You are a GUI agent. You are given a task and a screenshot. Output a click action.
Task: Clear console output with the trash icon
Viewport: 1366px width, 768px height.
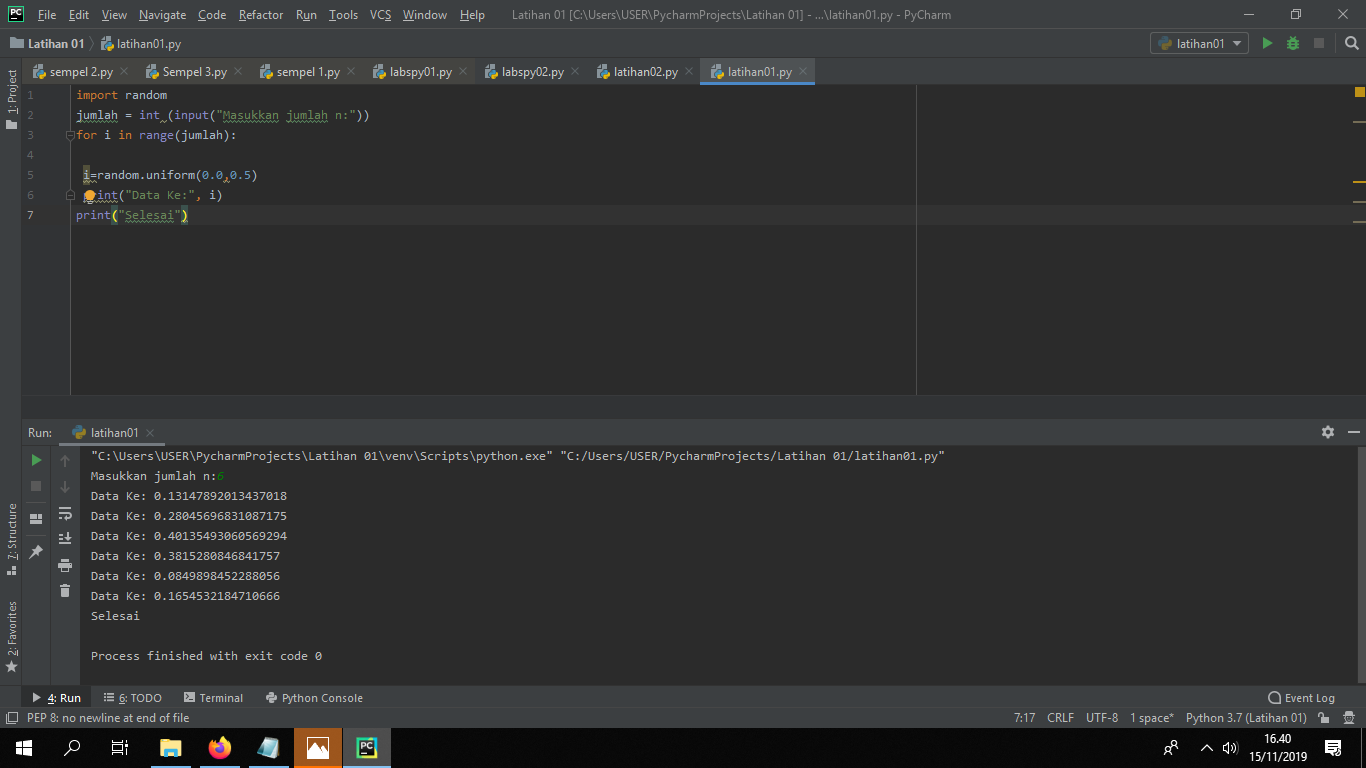65,591
